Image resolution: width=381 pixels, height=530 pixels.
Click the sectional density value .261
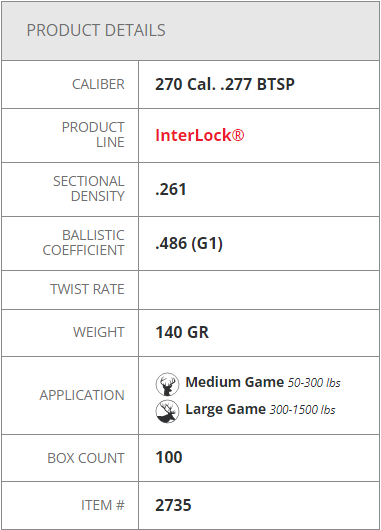coord(171,189)
